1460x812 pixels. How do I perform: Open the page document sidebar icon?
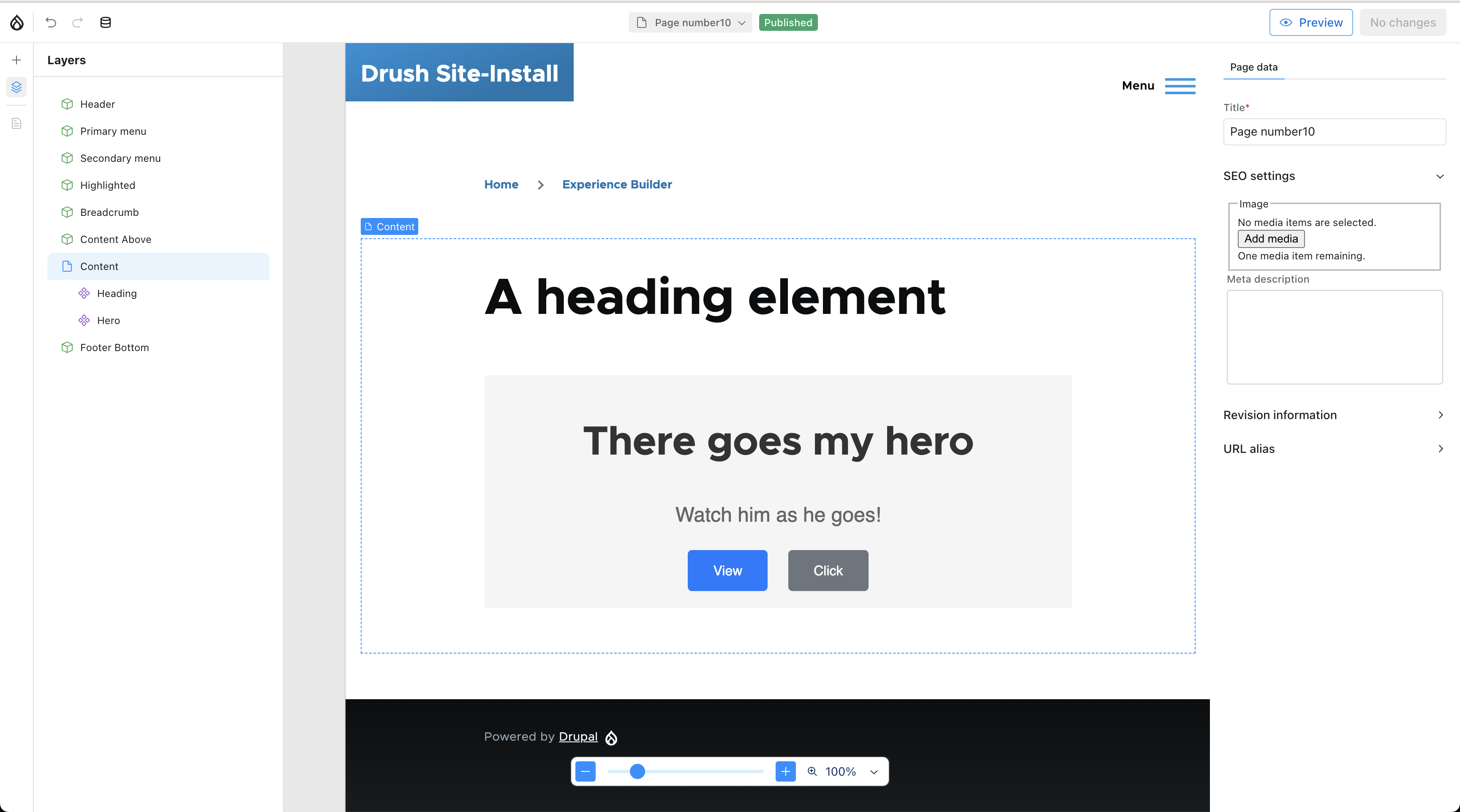tap(16, 123)
